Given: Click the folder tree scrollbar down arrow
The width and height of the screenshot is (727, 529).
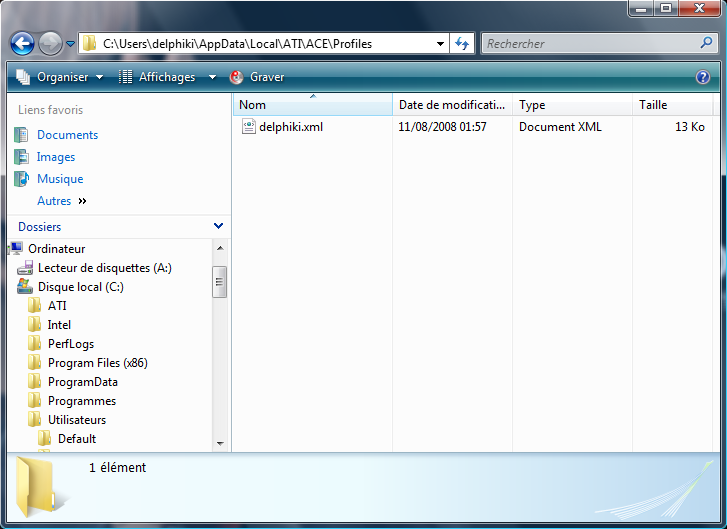Looking at the screenshot, I should click(220, 442).
